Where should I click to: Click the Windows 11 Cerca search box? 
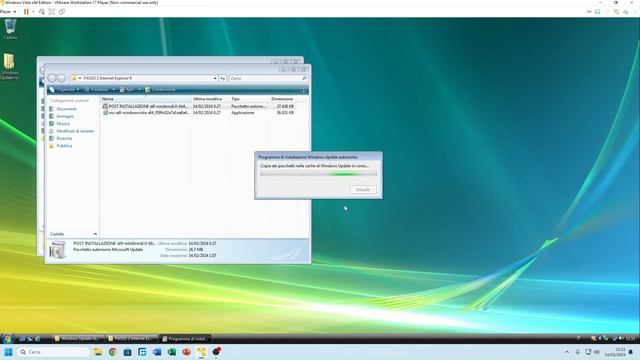(x=53, y=352)
